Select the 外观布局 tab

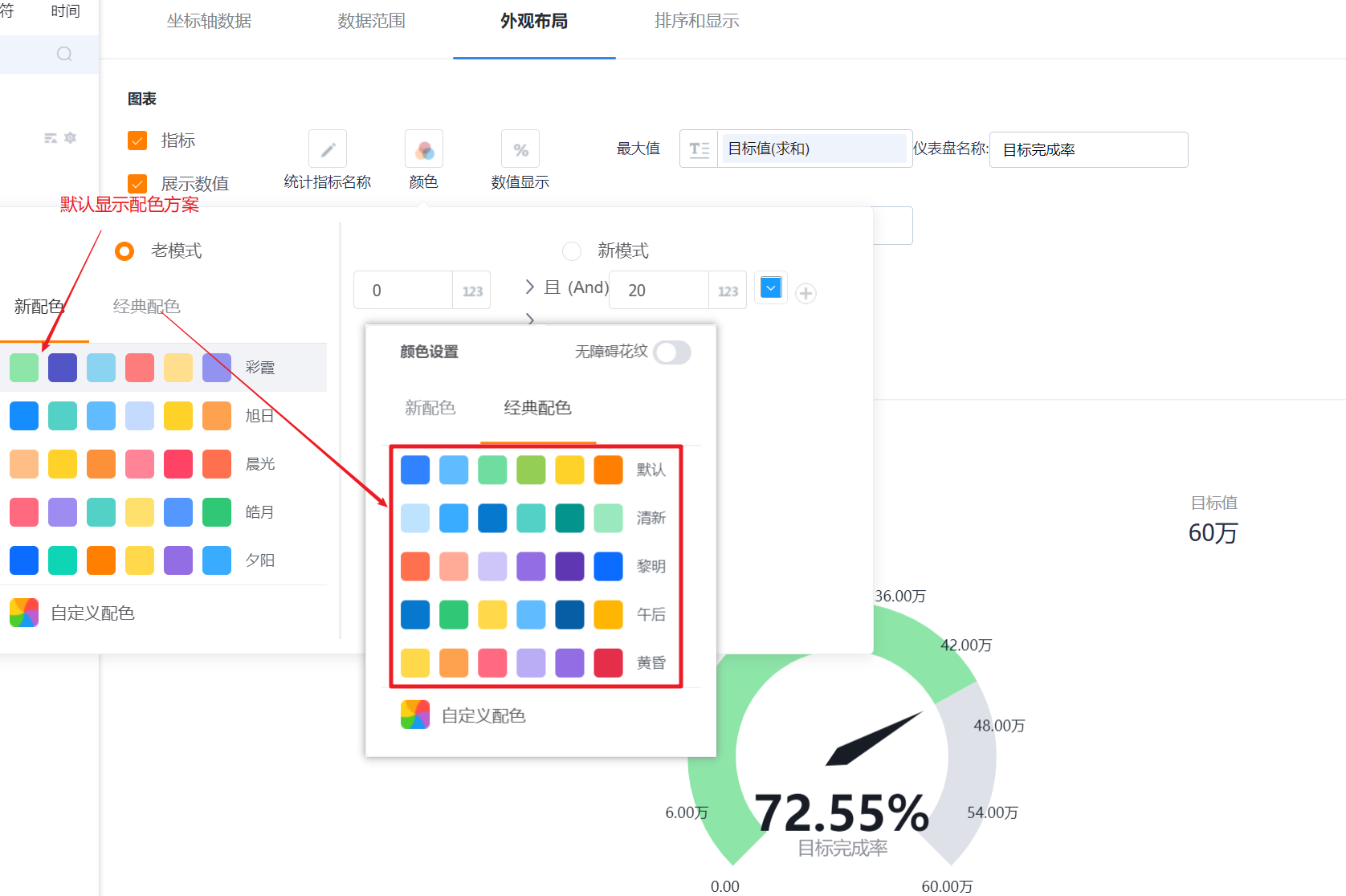click(534, 21)
